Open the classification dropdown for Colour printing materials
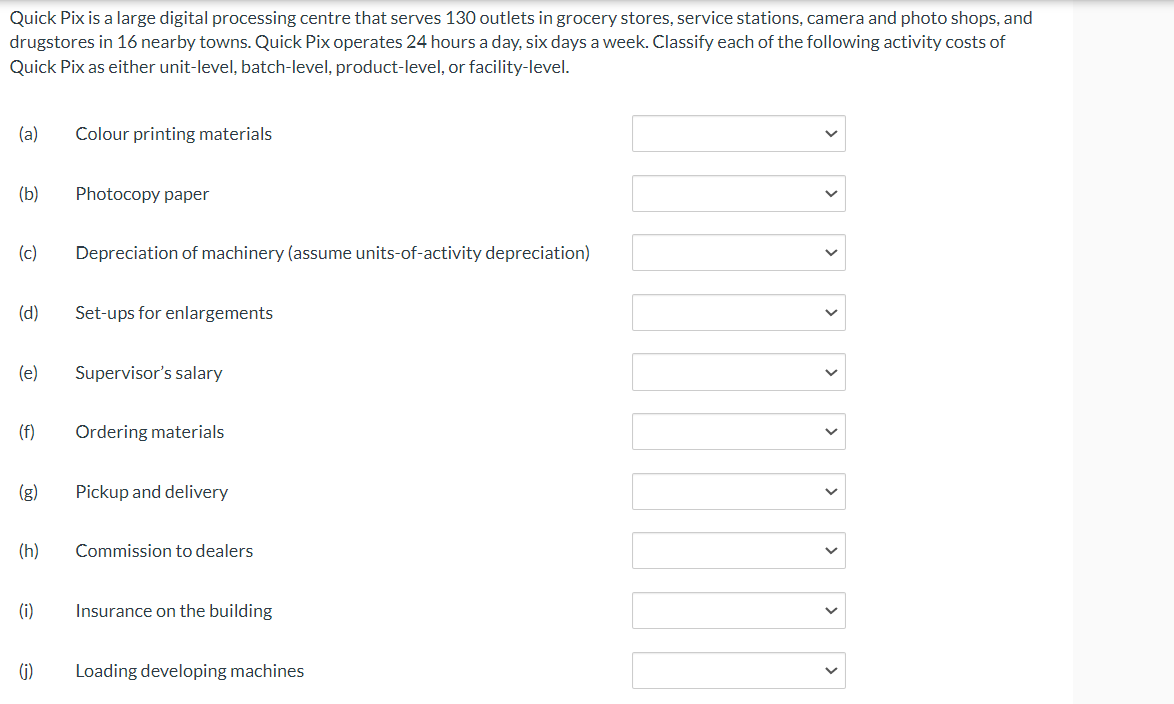 point(739,133)
